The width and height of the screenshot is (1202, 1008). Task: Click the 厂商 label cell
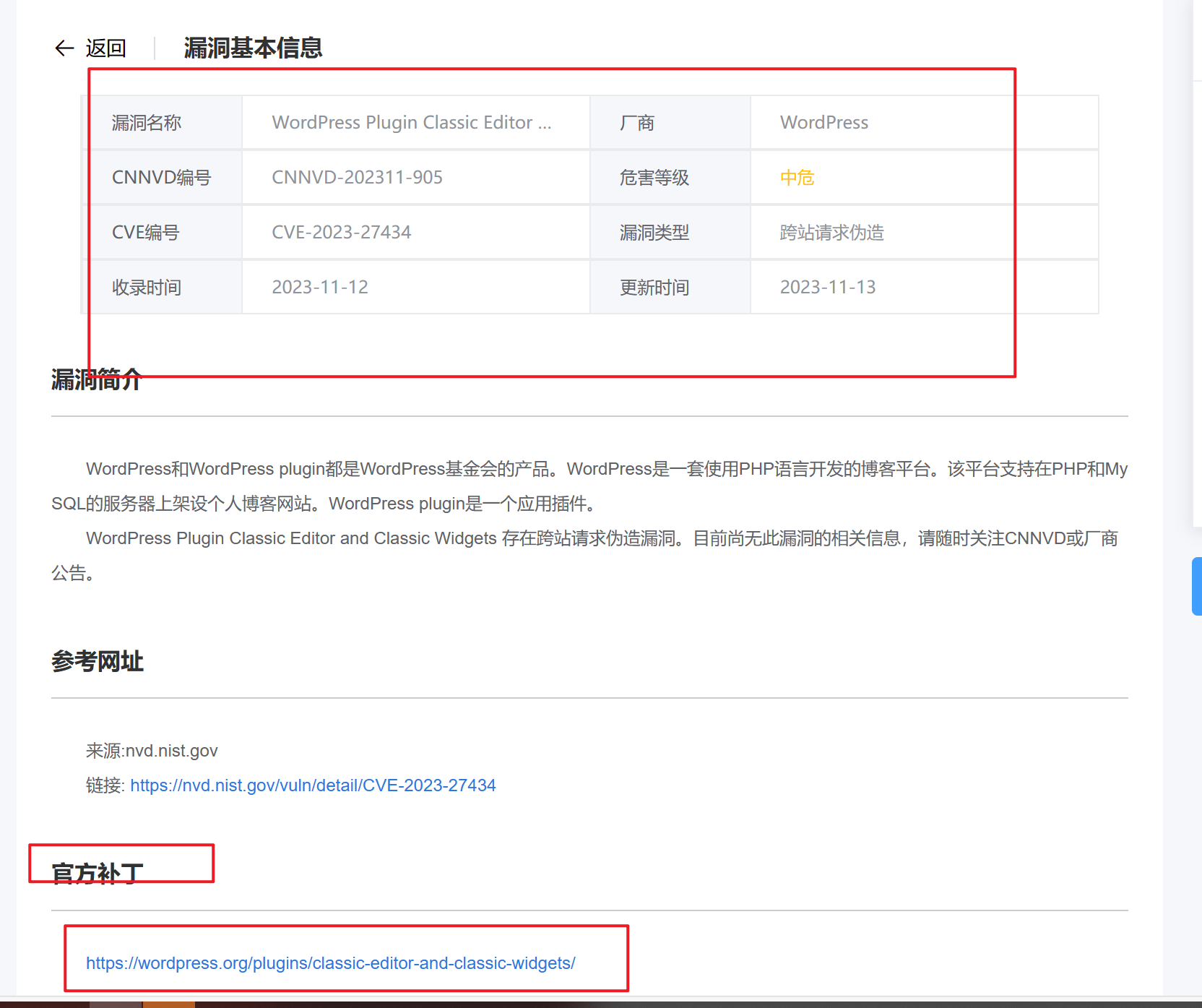pyautogui.click(x=670, y=123)
